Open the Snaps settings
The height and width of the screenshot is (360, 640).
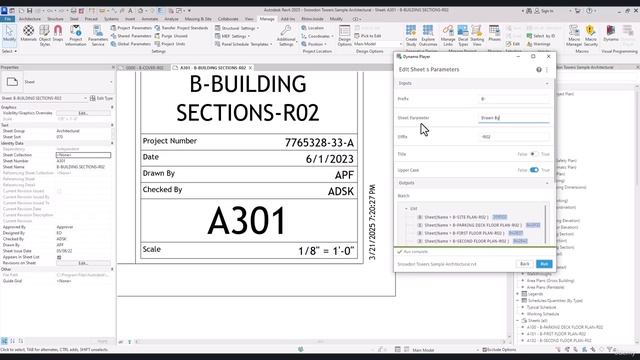58,33
